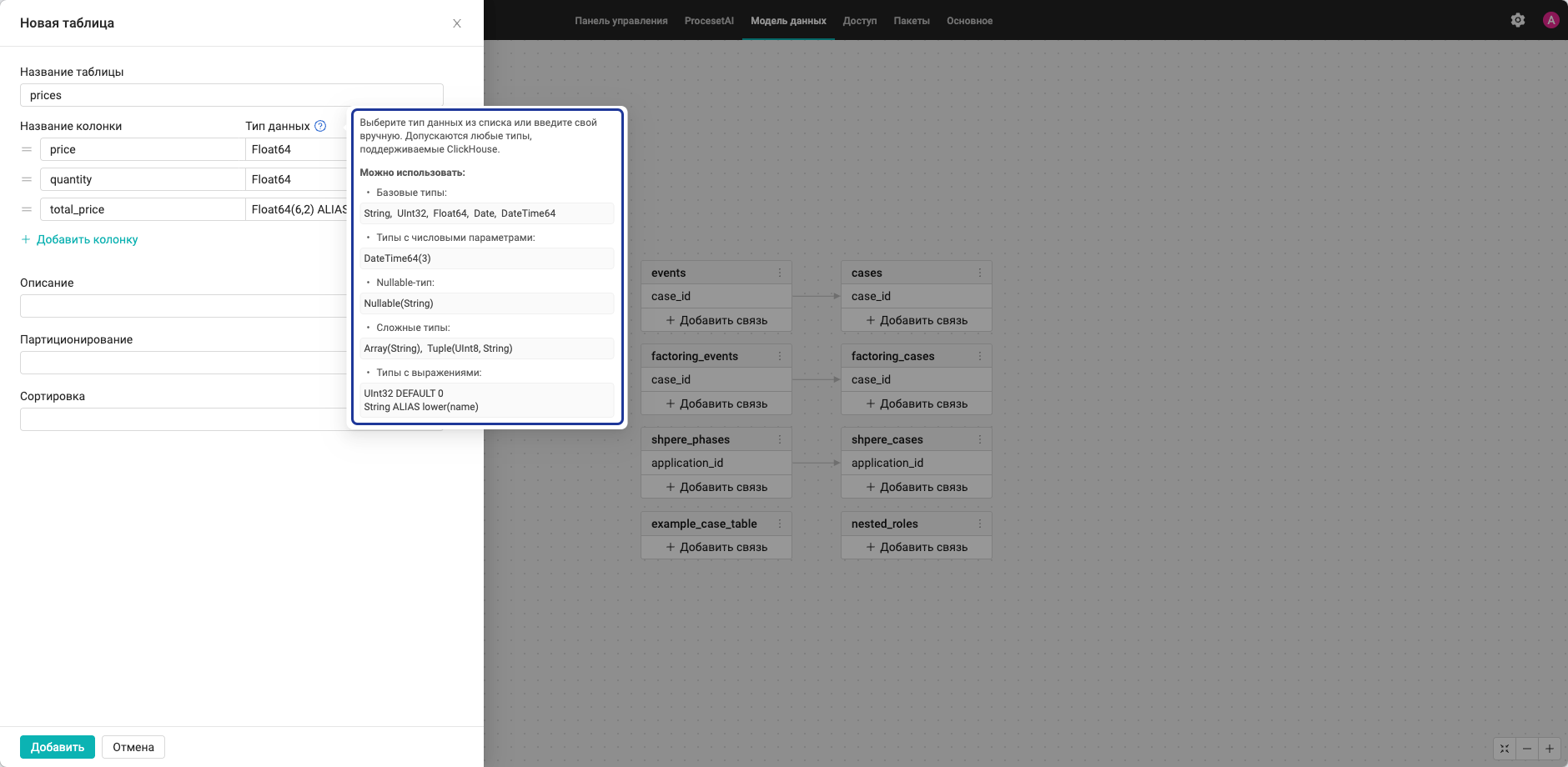Open factoring_cases table three-dot menu
Viewport: 1568px width, 767px height.
(x=980, y=356)
